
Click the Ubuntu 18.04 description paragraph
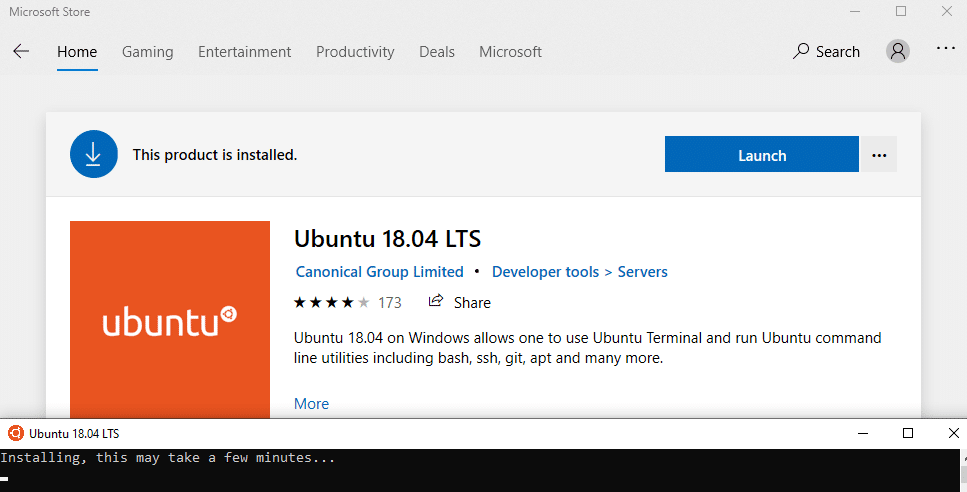(x=587, y=348)
